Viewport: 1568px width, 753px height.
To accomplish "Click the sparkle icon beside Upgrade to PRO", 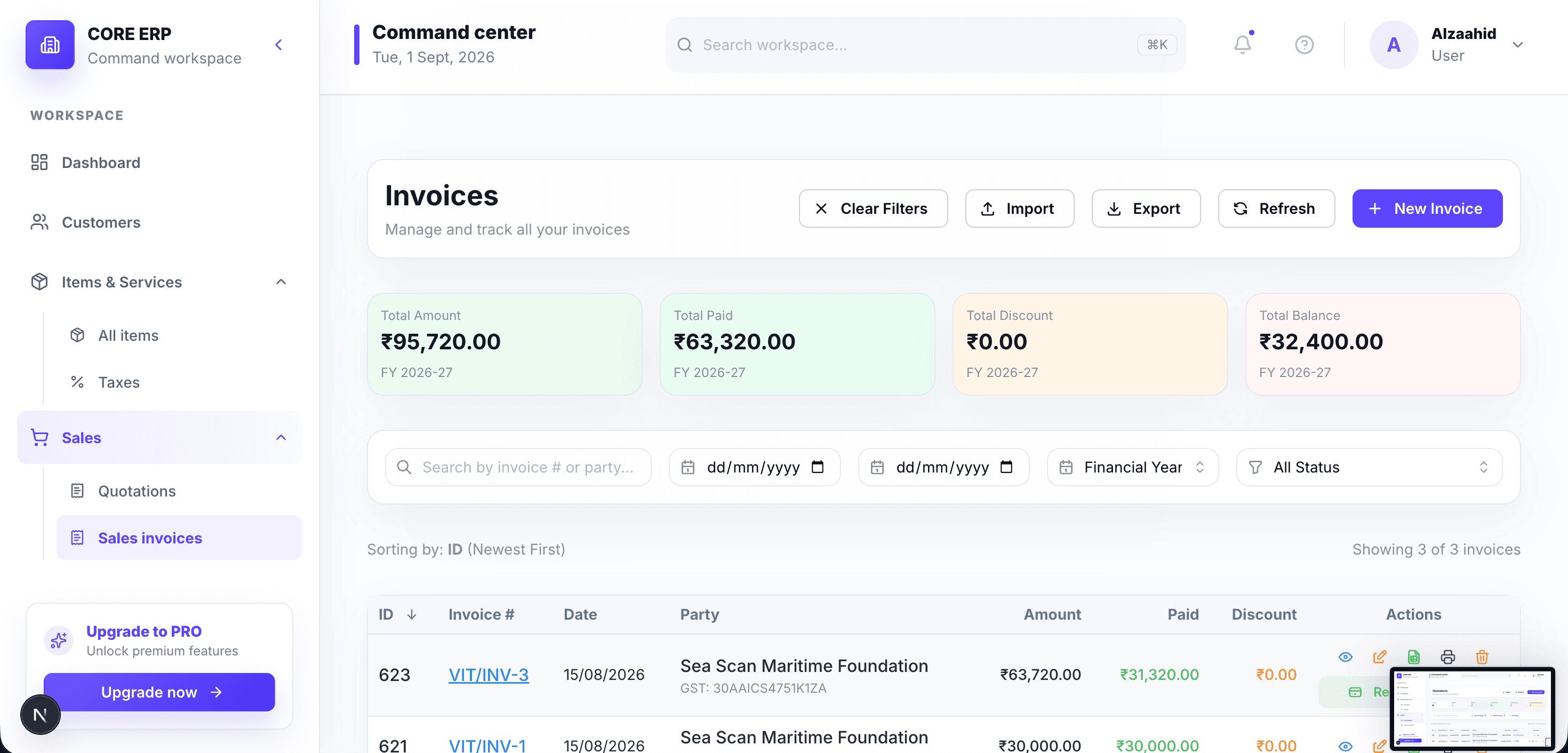I will tap(59, 640).
